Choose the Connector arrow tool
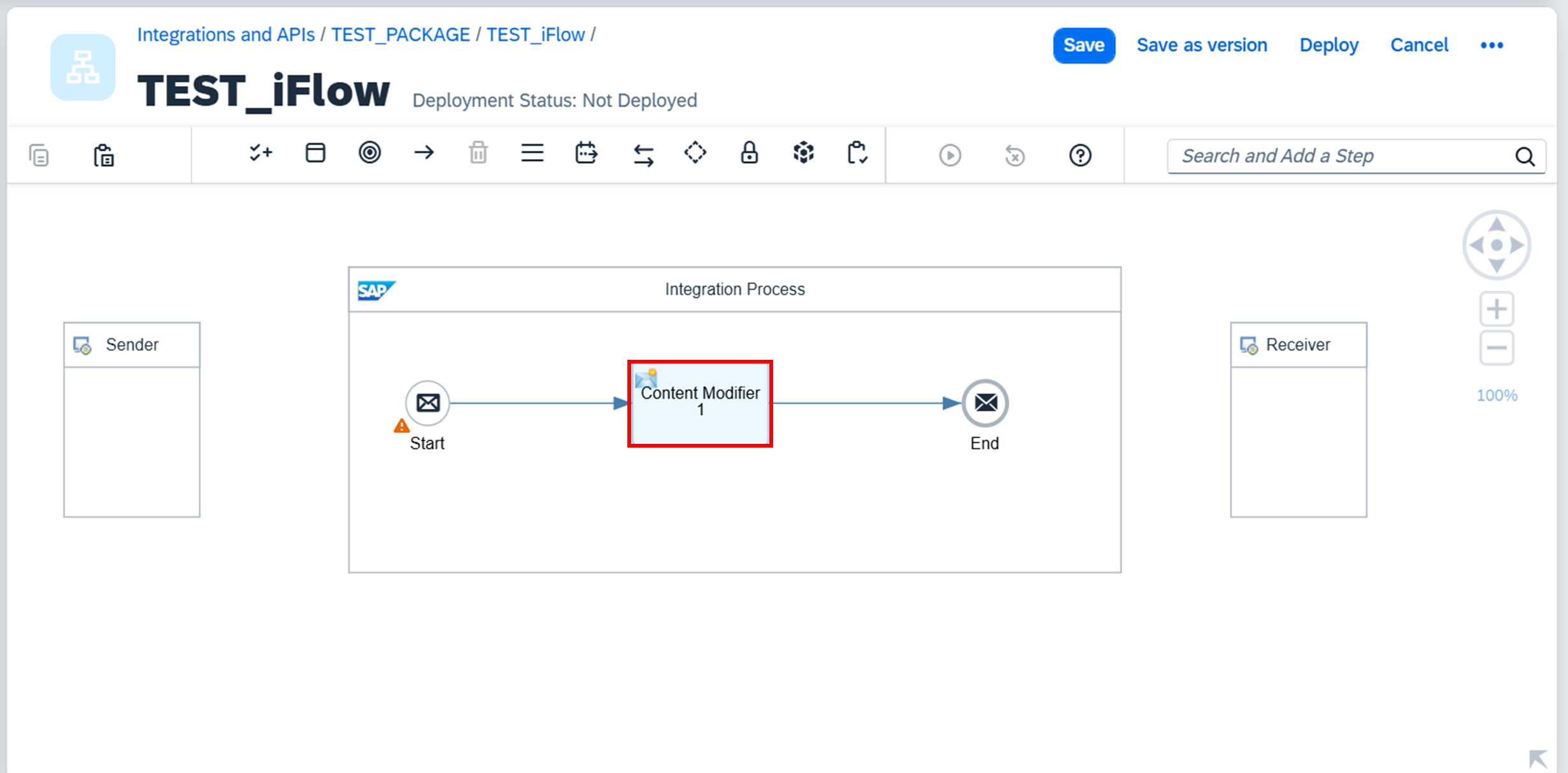This screenshot has height=773, width=1568. [424, 153]
